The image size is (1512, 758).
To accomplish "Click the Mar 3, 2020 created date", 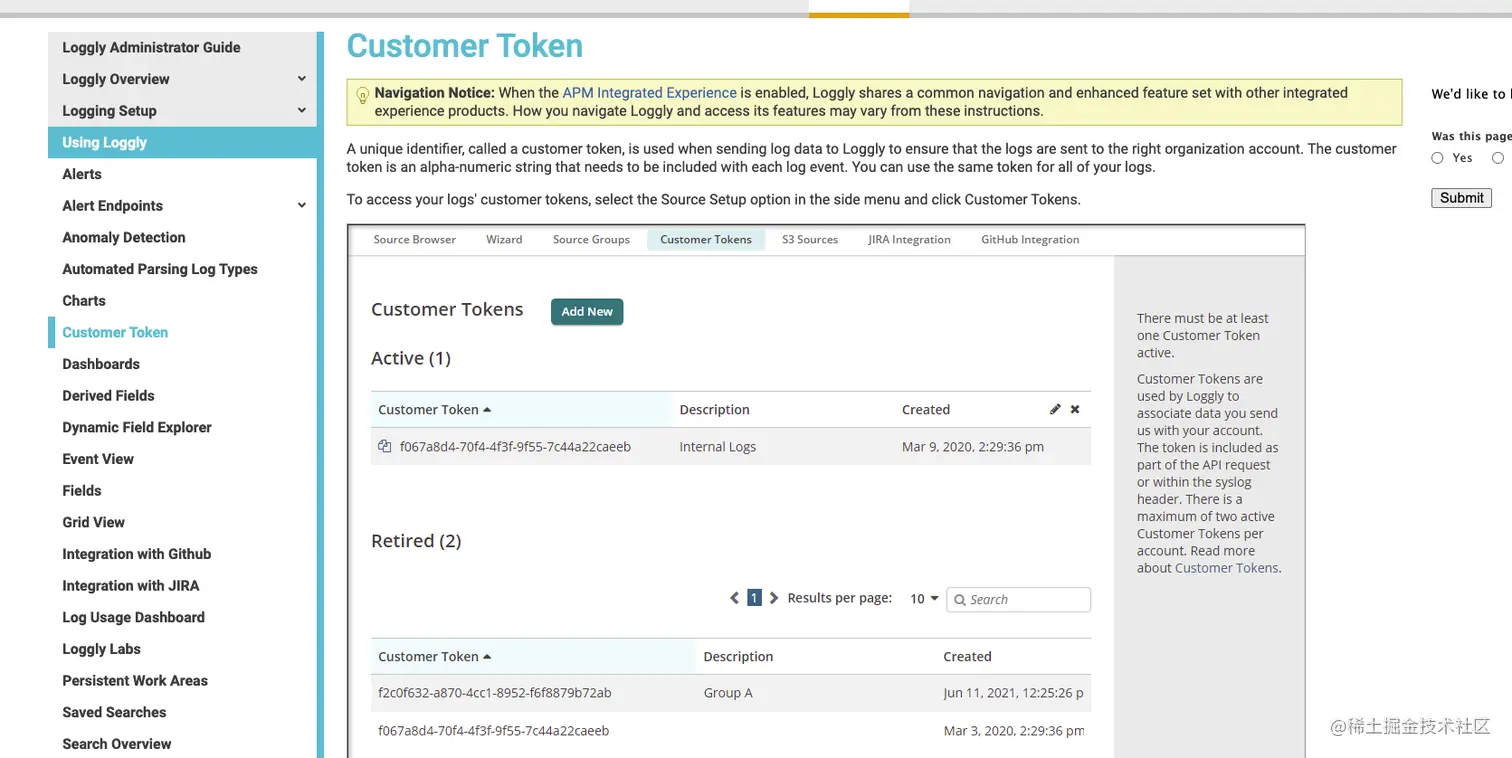I will (x=1014, y=730).
